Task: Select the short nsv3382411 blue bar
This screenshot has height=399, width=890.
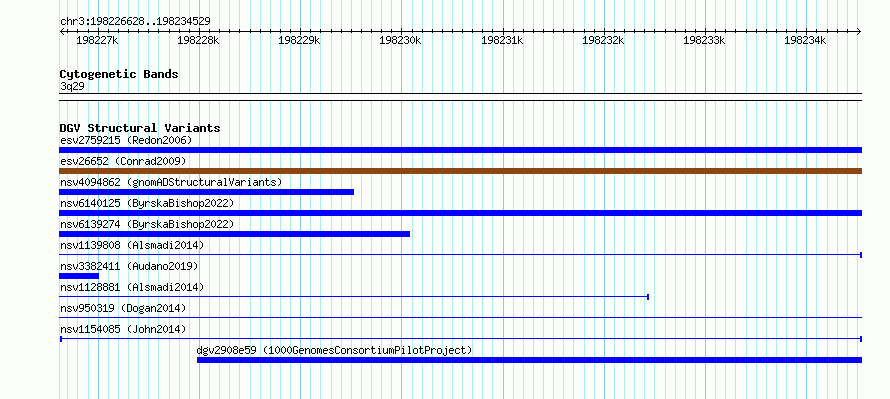Action: coord(79,276)
